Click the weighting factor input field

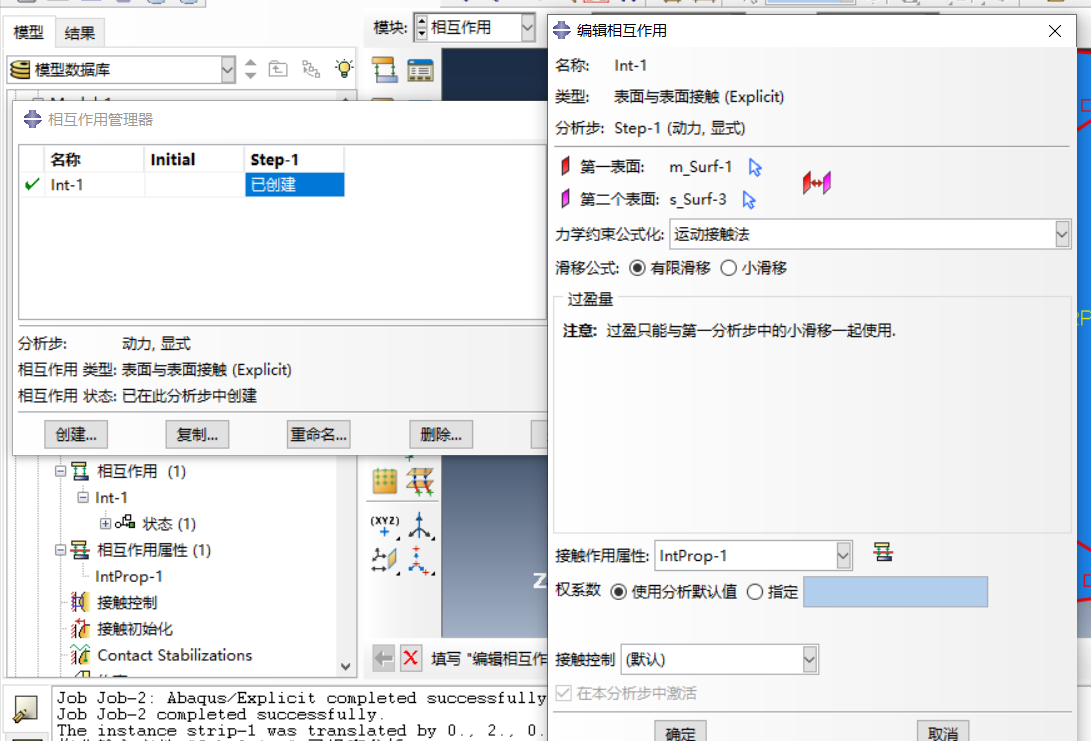click(x=895, y=592)
